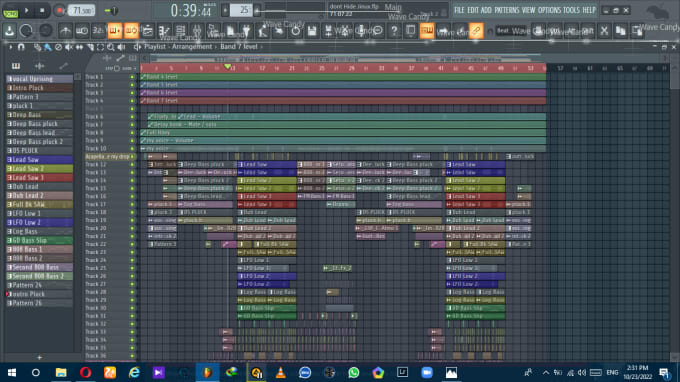Viewport: 680px width, 382px height.
Task: Select the Lead Saw pattern in the list
Action: [39, 160]
